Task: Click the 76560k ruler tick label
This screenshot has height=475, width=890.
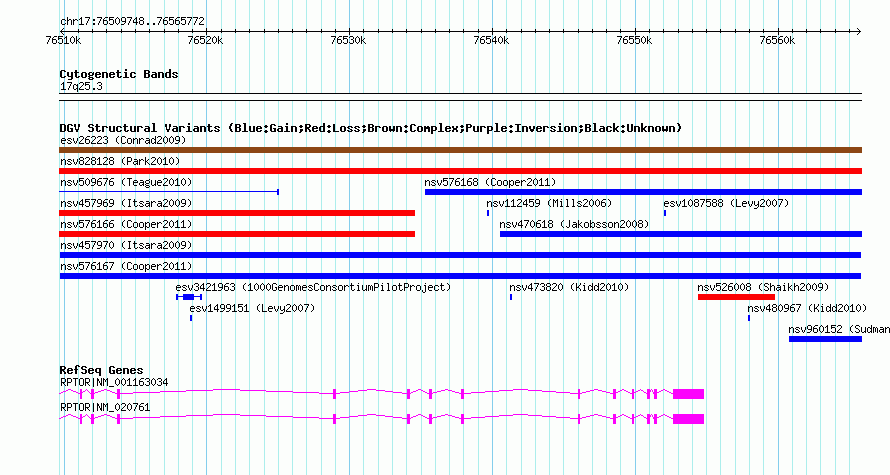Action: click(x=778, y=40)
